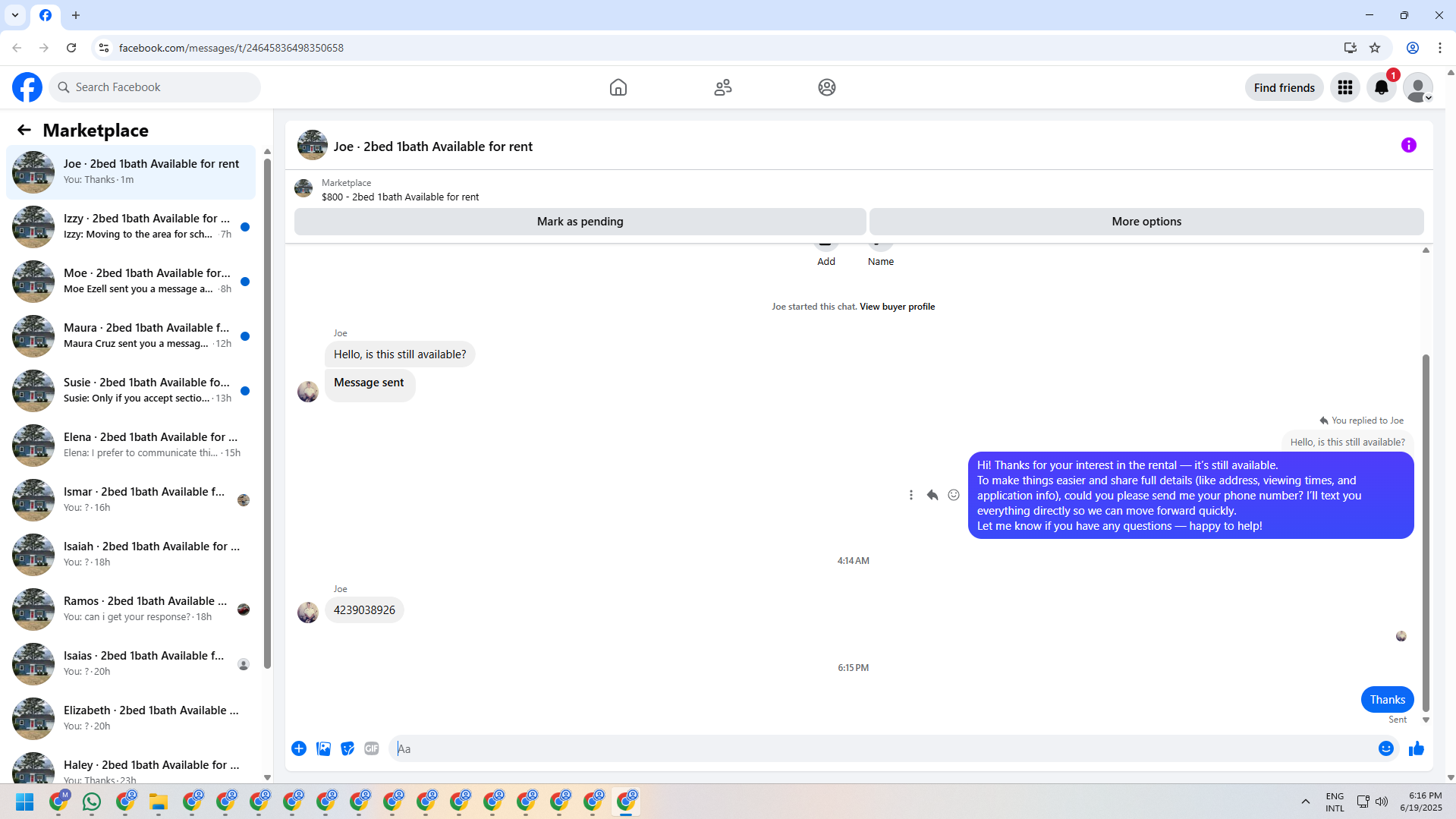This screenshot has width=1456, height=819.
Task: Open more actions plus icon in composer
Action: [299, 748]
